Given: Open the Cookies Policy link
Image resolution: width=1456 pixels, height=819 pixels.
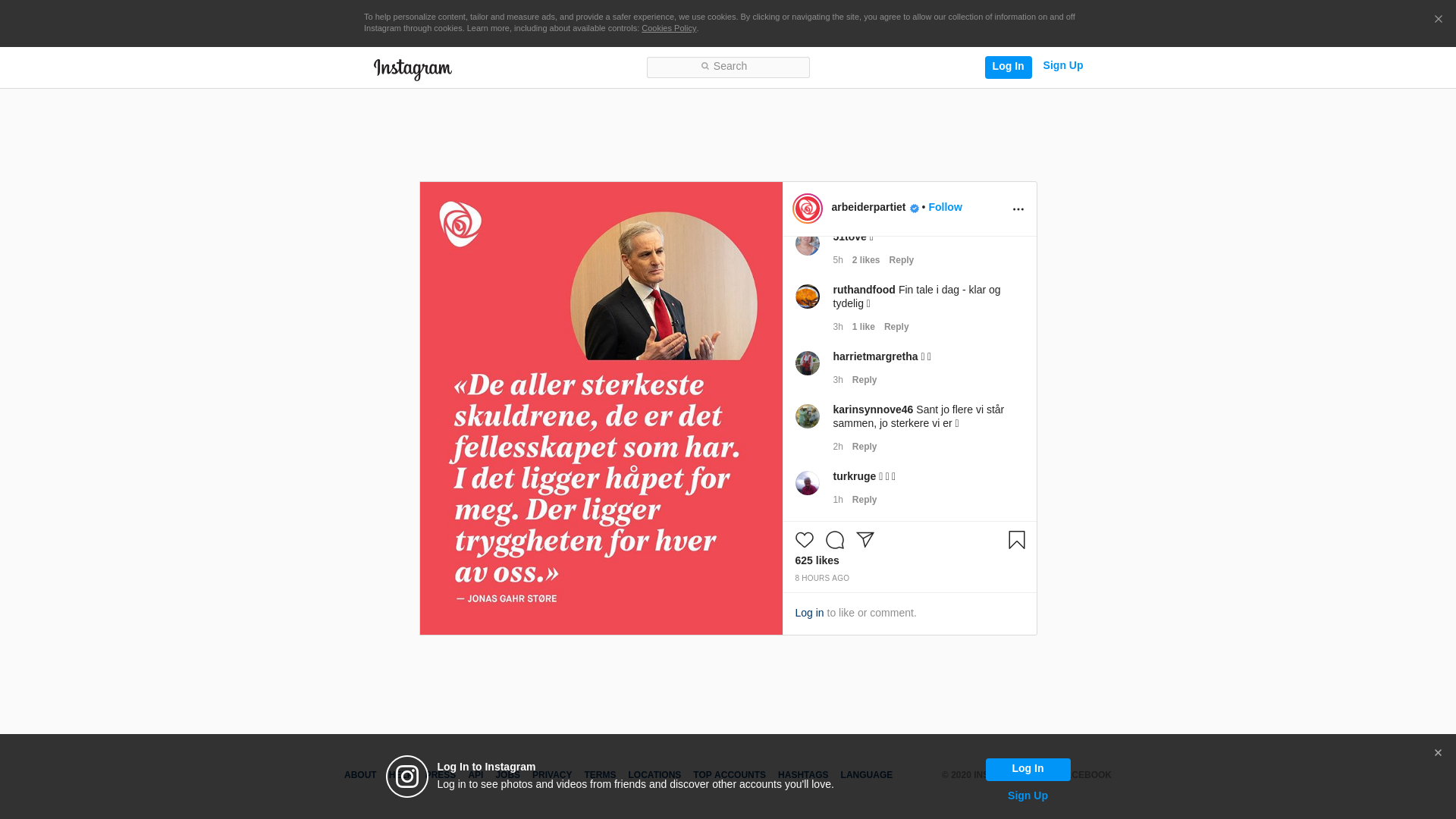Looking at the screenshot, I should (668, 28).
